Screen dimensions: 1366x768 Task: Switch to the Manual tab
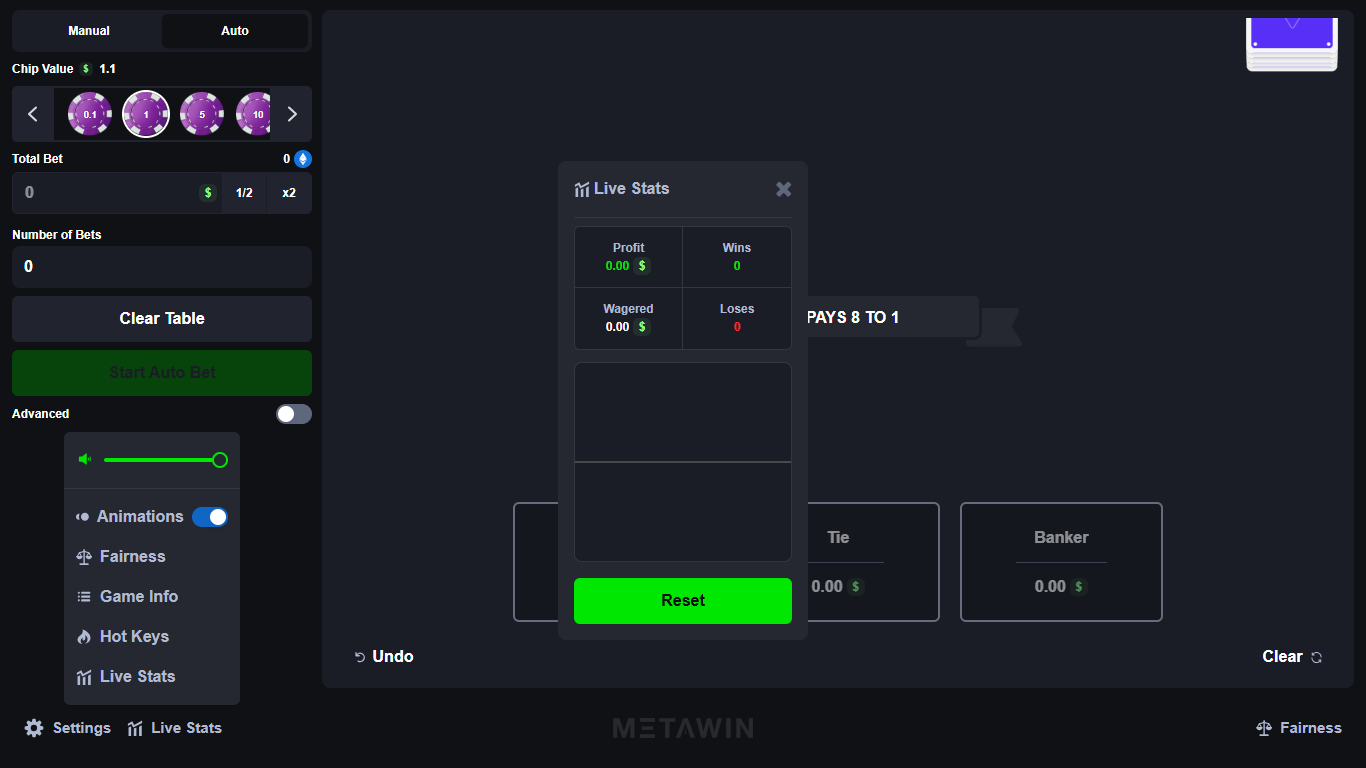tap(89, 31)
